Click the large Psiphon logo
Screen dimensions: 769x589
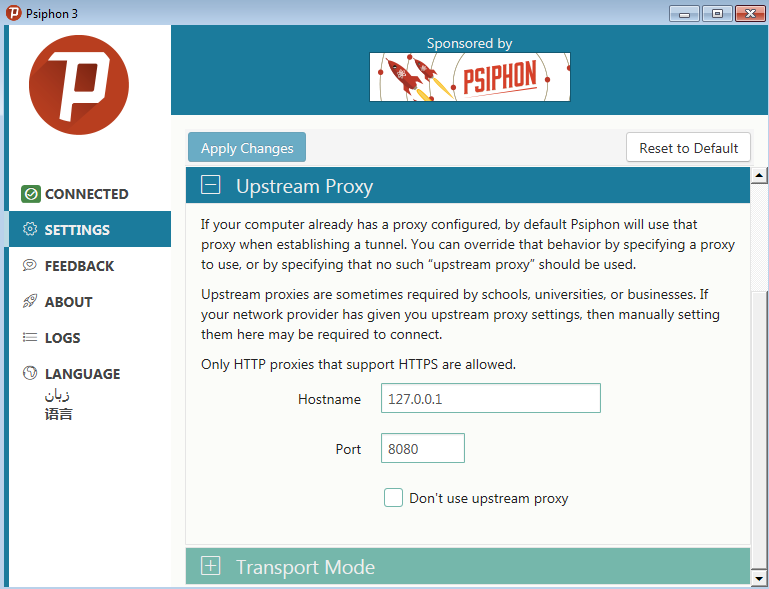79,85
